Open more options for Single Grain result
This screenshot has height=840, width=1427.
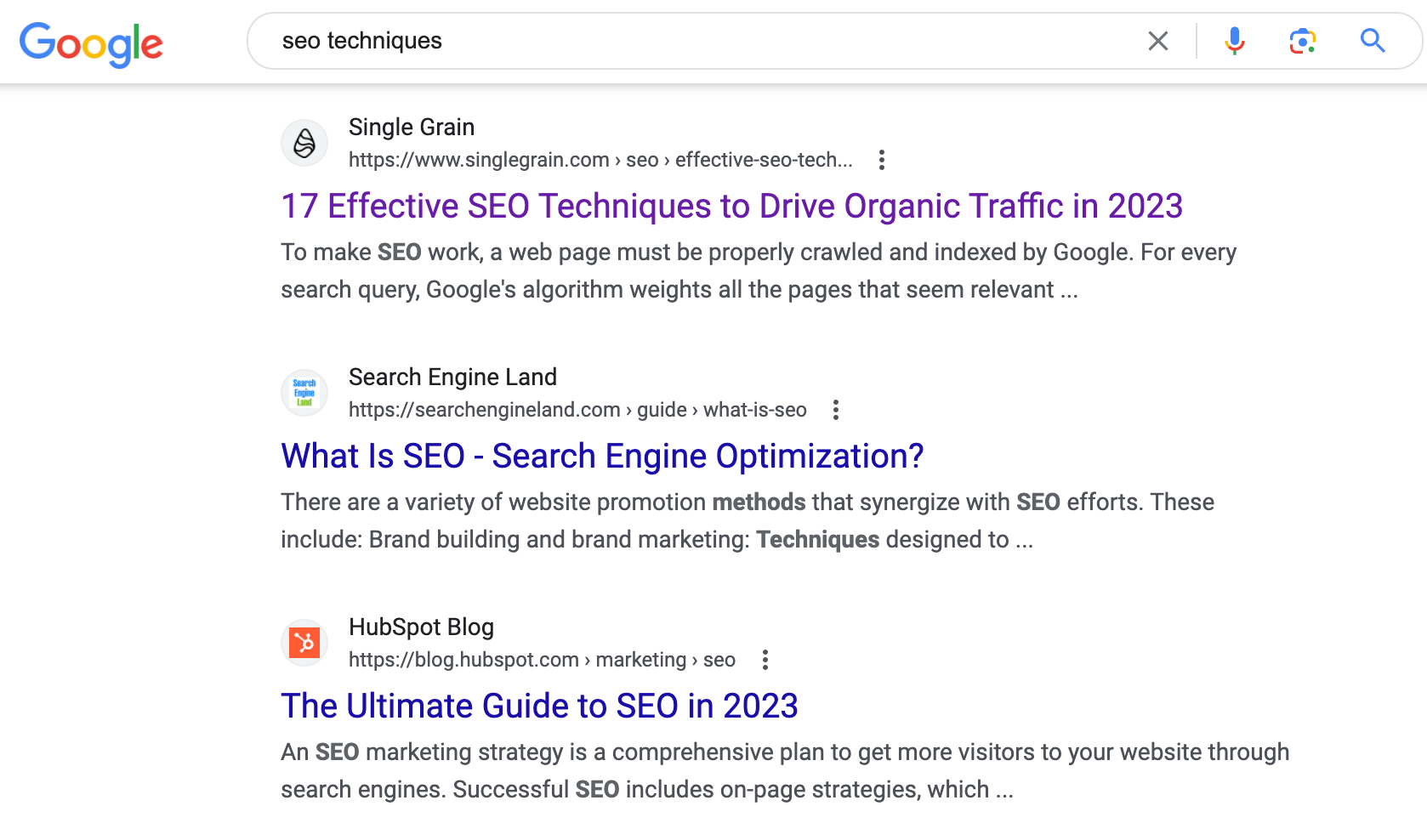[x=882, y=160]
